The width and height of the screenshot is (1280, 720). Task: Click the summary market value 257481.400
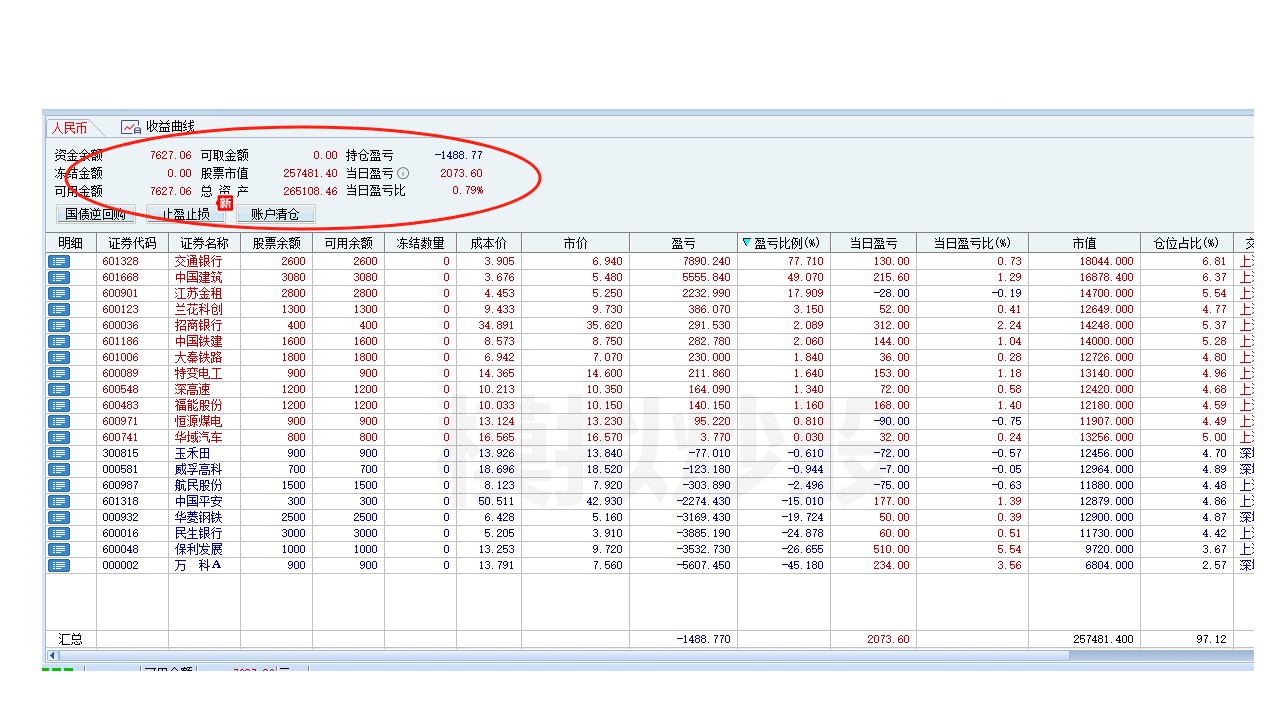coord(1103,638)
